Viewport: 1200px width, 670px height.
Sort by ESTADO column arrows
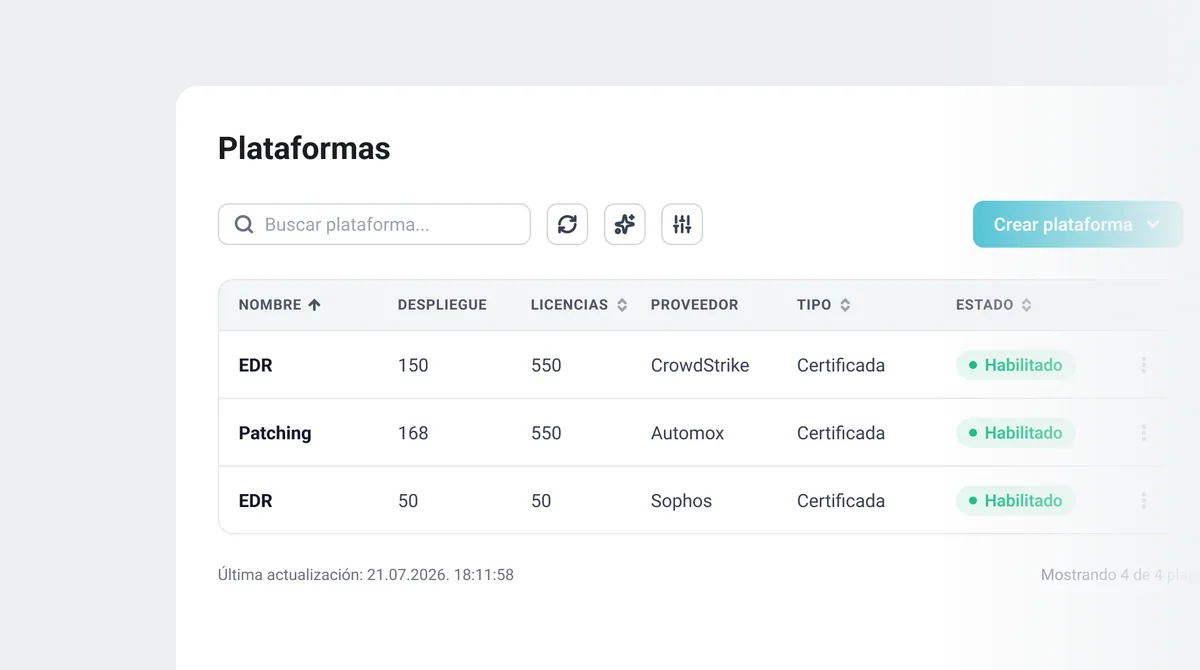pos(1026,305)
